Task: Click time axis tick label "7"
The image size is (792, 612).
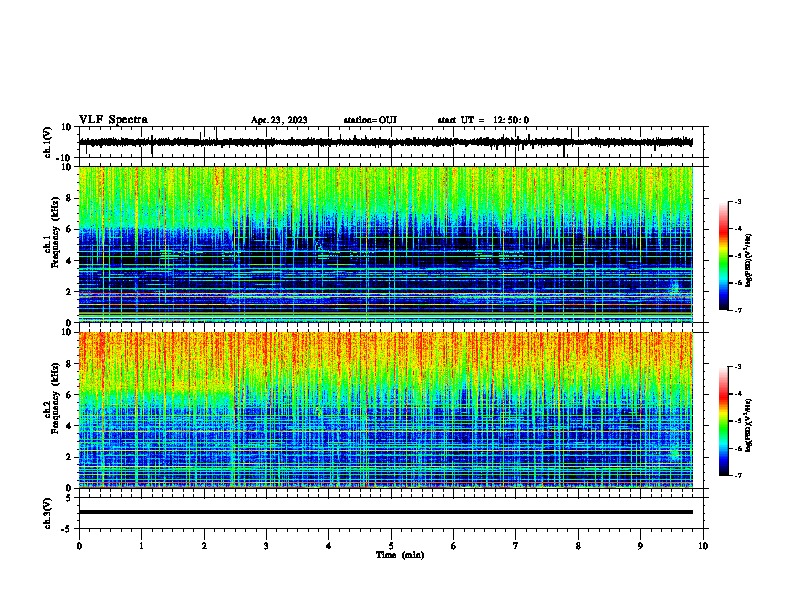Action: coord(516,546)
